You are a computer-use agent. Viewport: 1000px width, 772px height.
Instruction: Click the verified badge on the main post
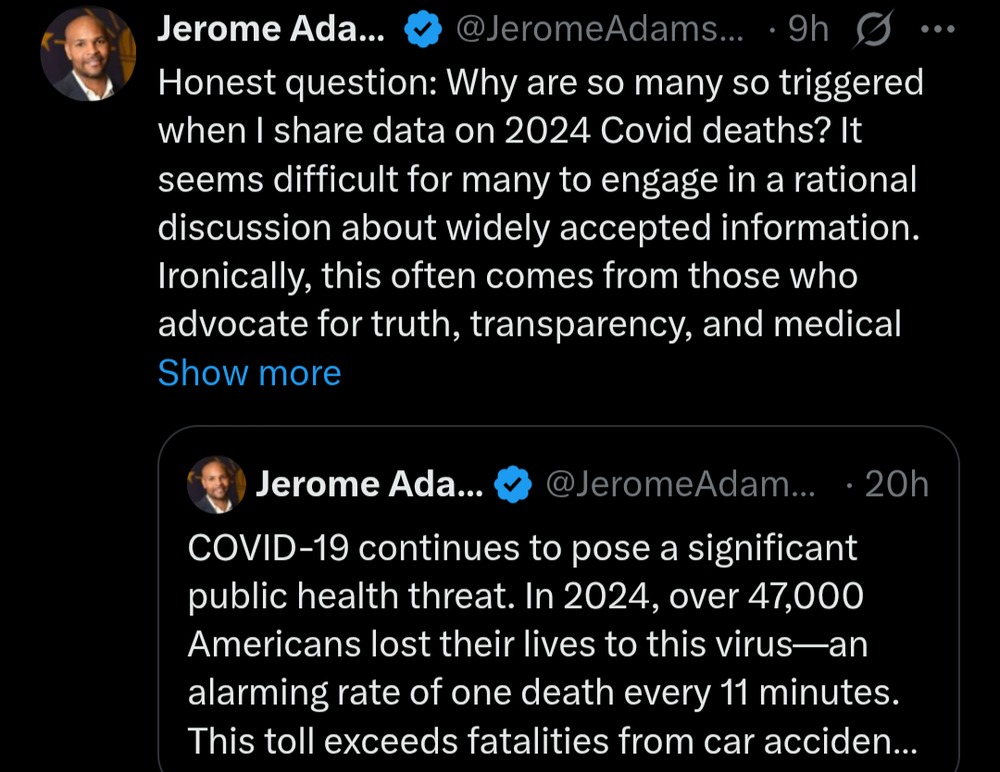423,32
